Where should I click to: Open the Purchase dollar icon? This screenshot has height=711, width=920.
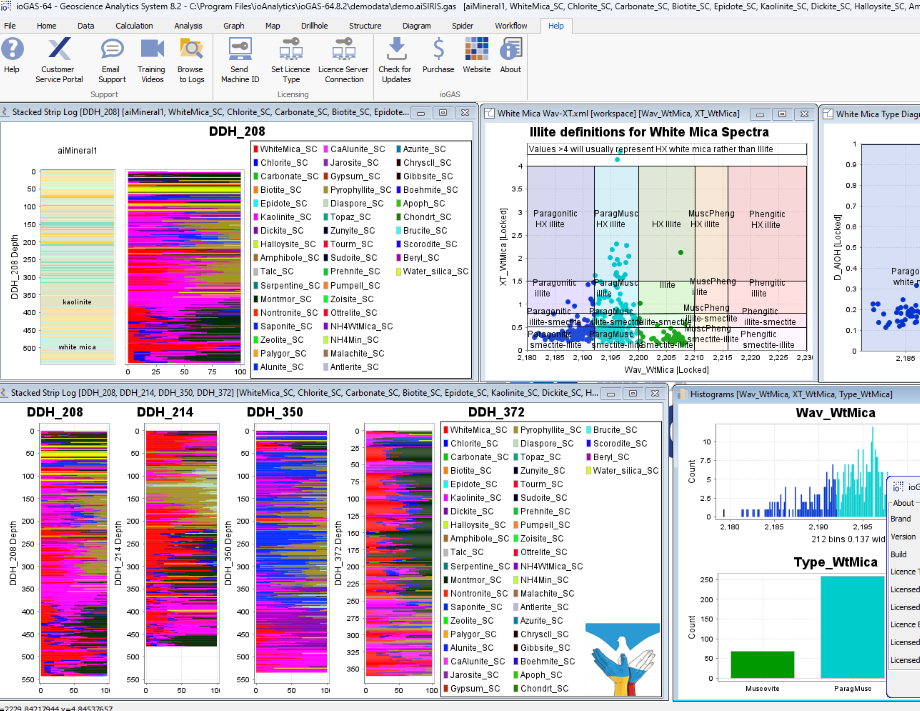pyautogui.click(x=438, y=49)
